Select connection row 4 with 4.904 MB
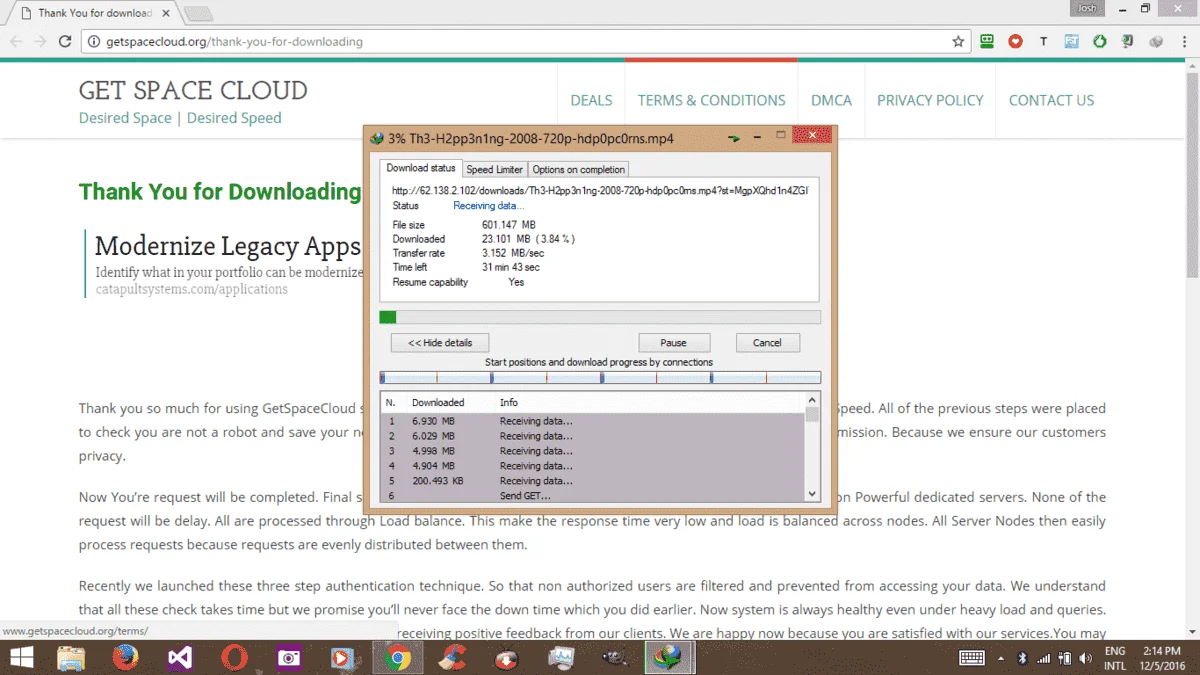The width and height of the screenshot is (1200, 675). pos(593,466)
